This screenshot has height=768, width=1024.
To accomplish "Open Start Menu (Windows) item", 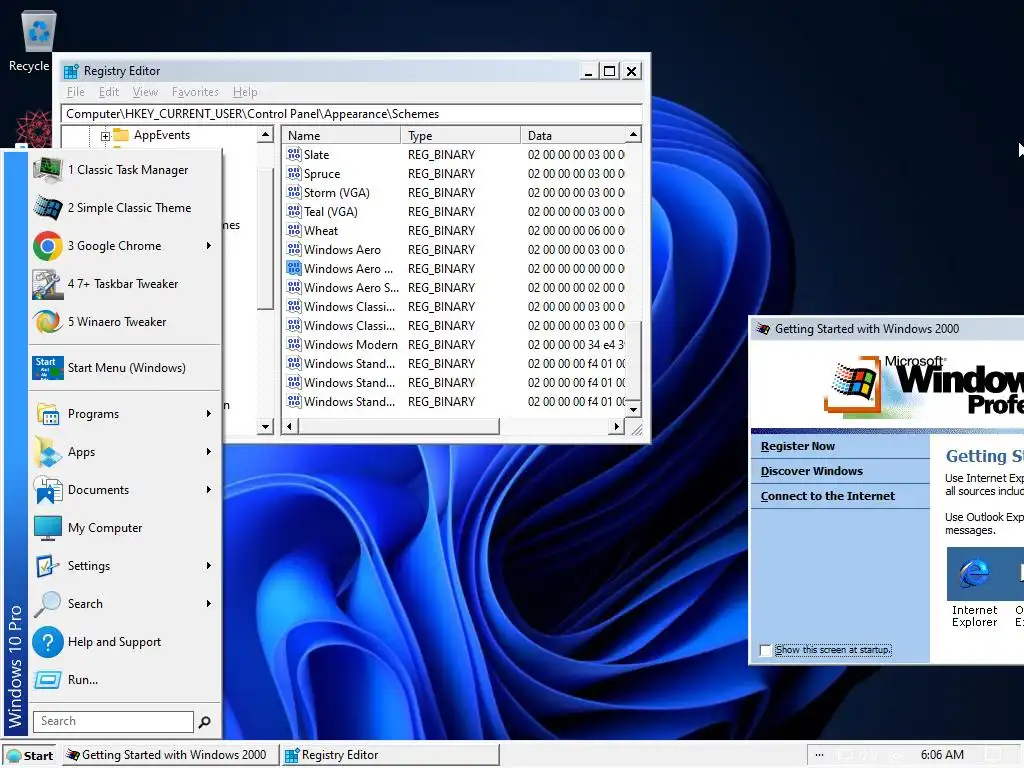I will click(x=125, y=368).
